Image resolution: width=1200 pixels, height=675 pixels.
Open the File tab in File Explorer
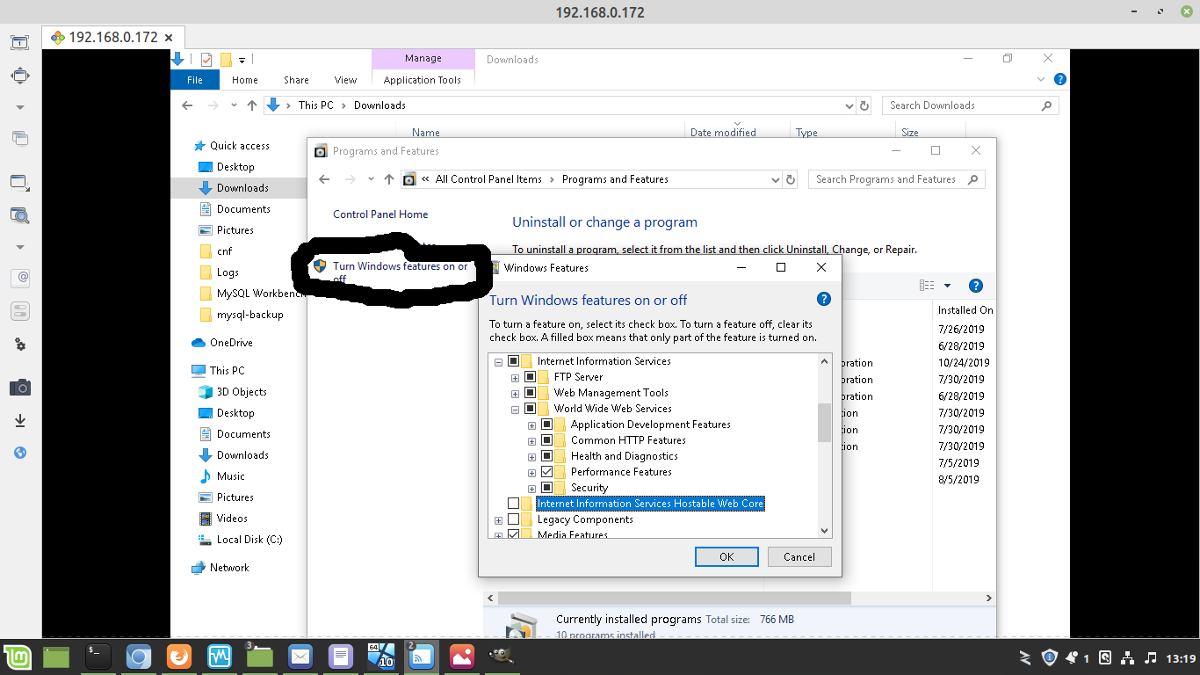tap(195, 80)
